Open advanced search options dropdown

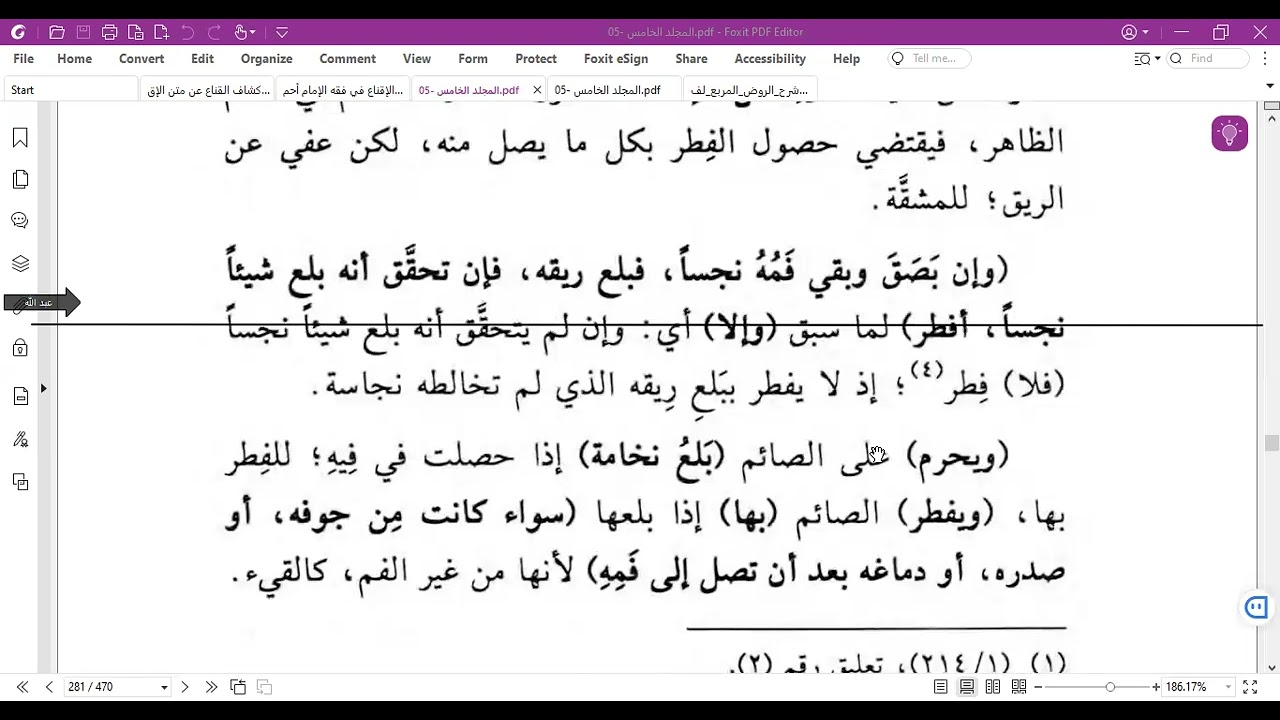1147,59
